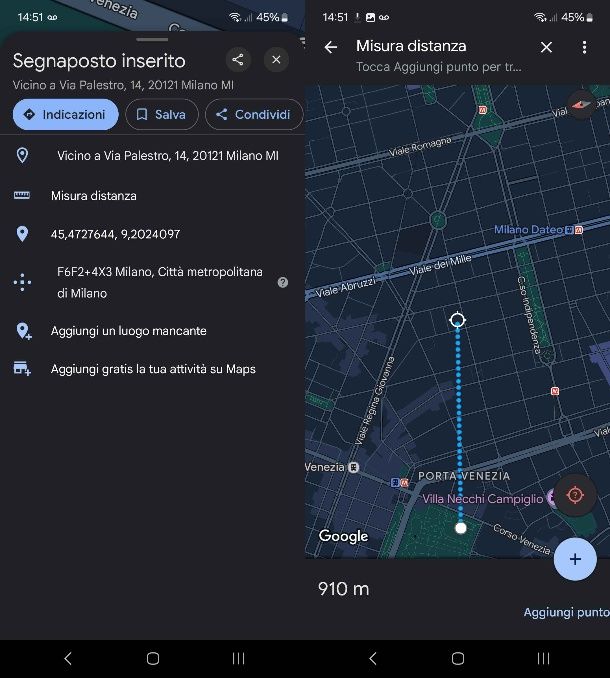
Task: Go back with the Misura distanza arrow
Action: click(x=331, y=47)
